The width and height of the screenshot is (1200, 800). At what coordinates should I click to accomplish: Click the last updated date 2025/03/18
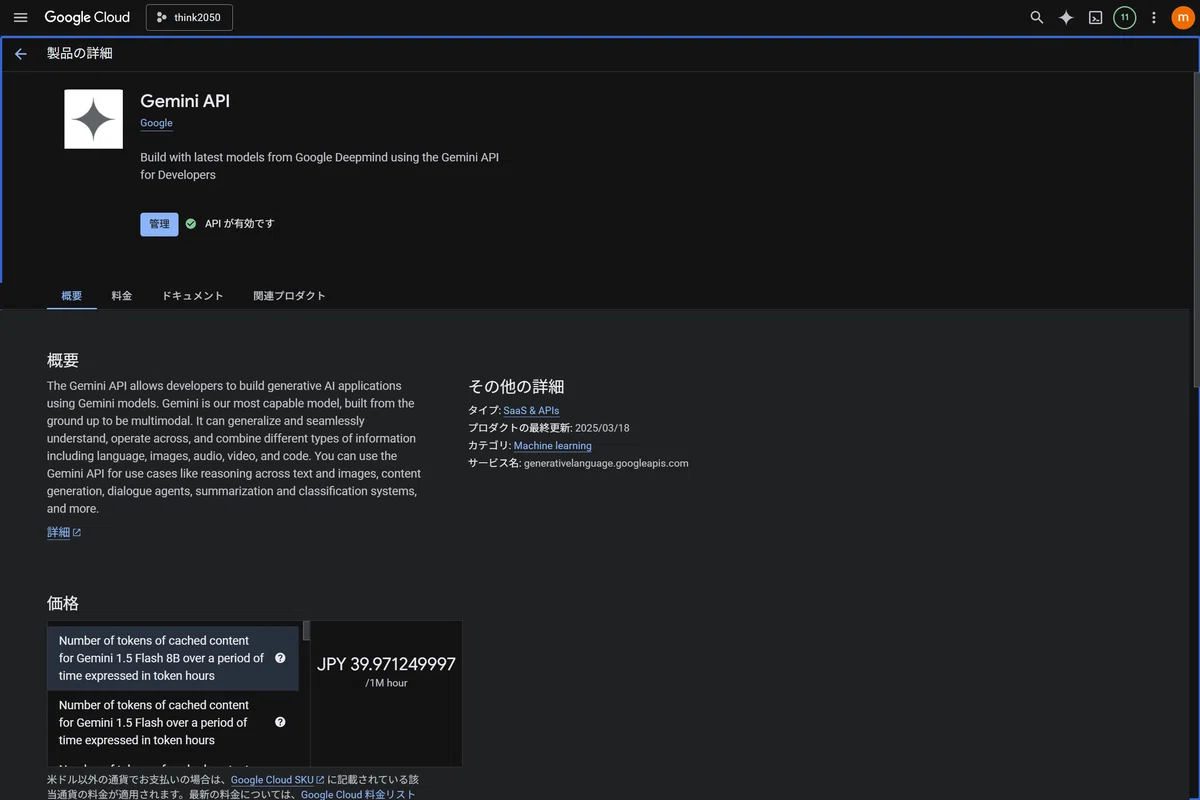602,428
